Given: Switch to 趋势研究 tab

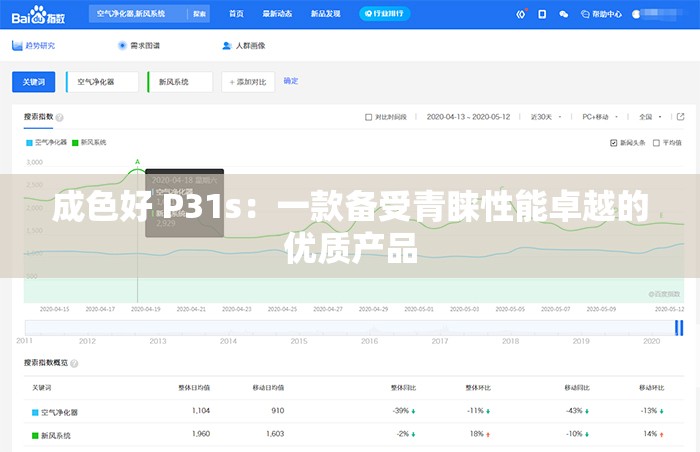Looking at the screenshot, I should (x=33, y=46).
